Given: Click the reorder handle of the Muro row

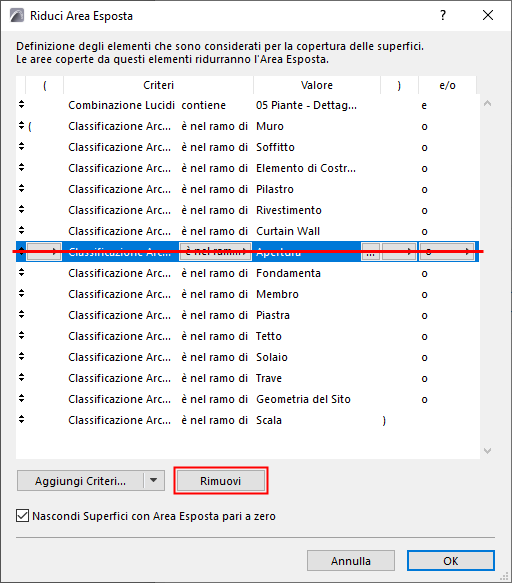Looking at the screenshot, I should pyautogui.click(x=22, y=126).
